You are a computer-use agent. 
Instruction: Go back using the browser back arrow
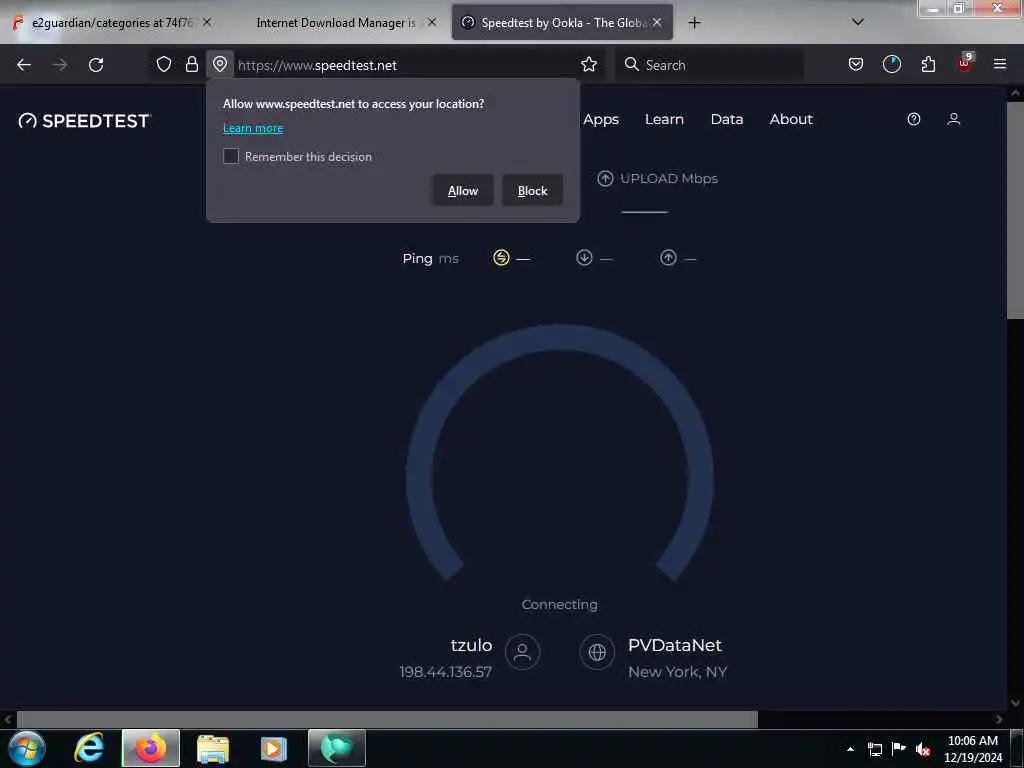[x=24, y=65]
